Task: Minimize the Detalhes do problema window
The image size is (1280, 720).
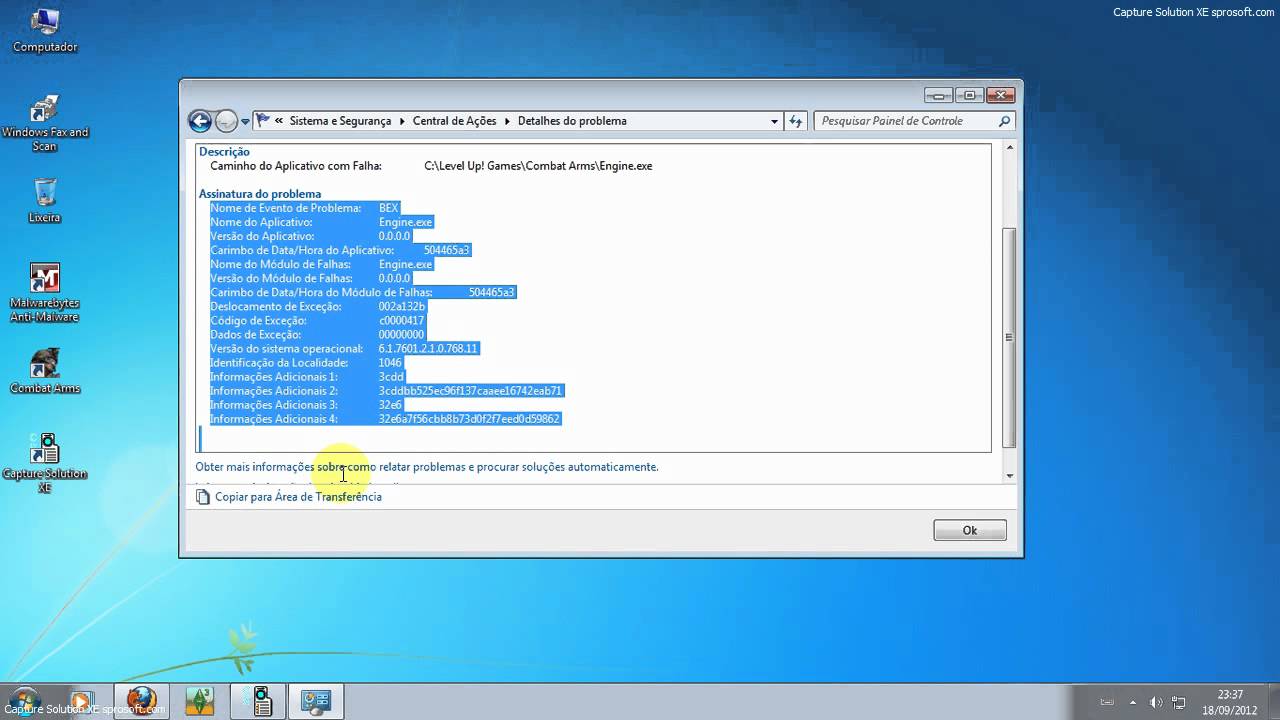Action: (x=938, y=96)
